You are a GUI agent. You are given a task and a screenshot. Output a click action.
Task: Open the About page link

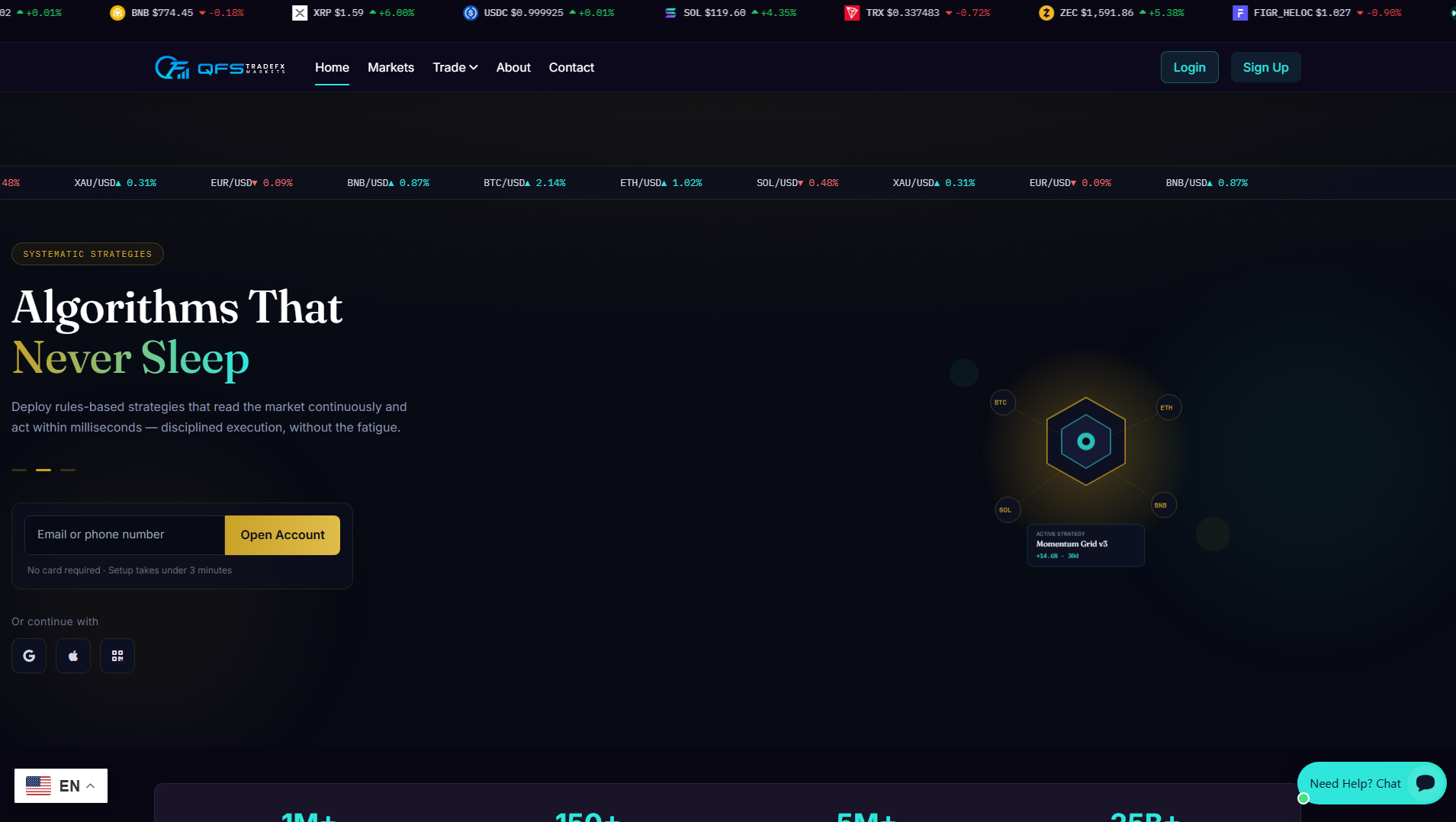coord(513,68)
